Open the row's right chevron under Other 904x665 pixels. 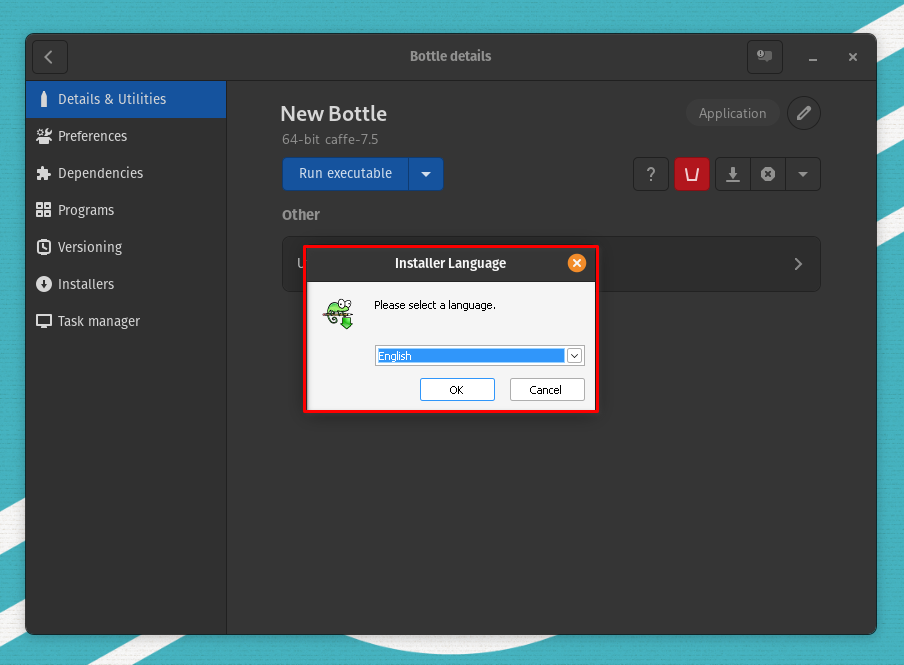point(798,264)
